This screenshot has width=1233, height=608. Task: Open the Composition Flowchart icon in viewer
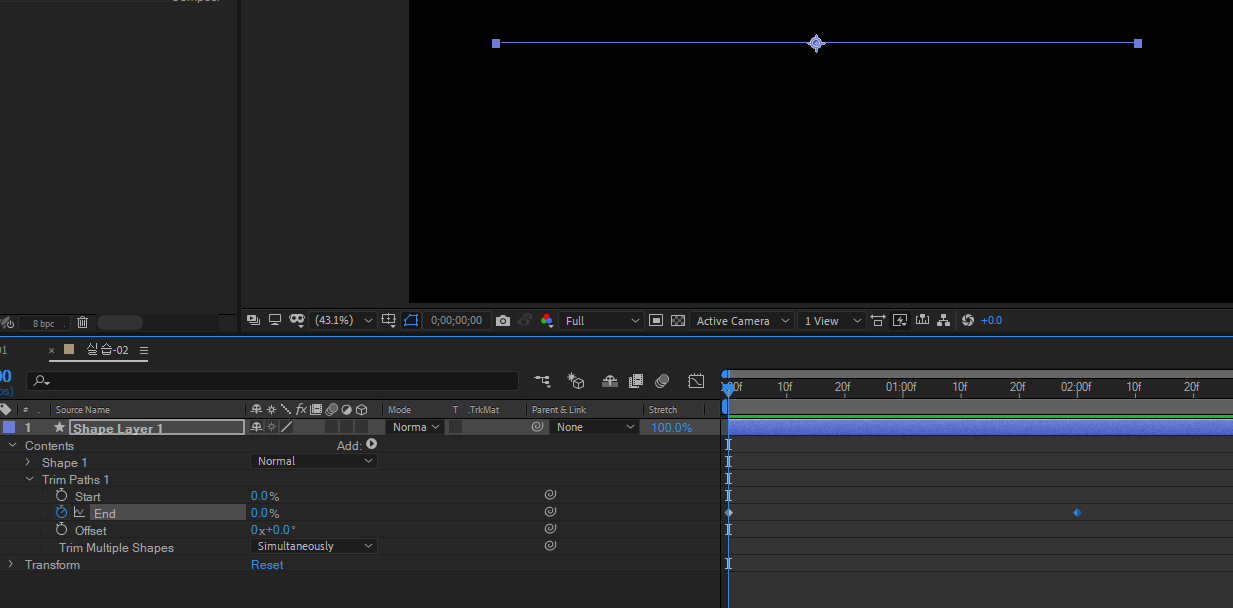point(944,320)
